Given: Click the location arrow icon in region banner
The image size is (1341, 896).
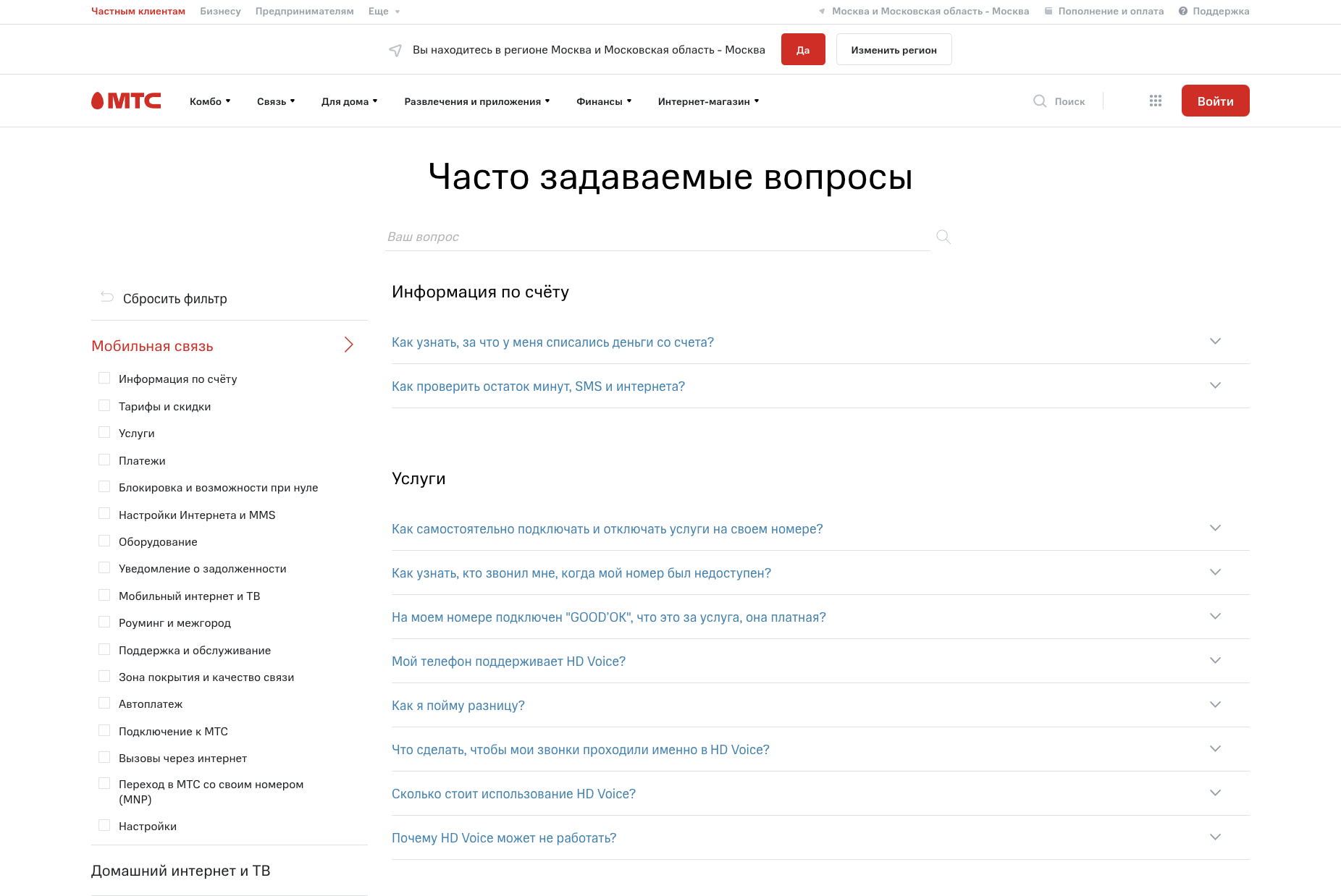Looking at the screenshot, I should (x=395, y=50).
